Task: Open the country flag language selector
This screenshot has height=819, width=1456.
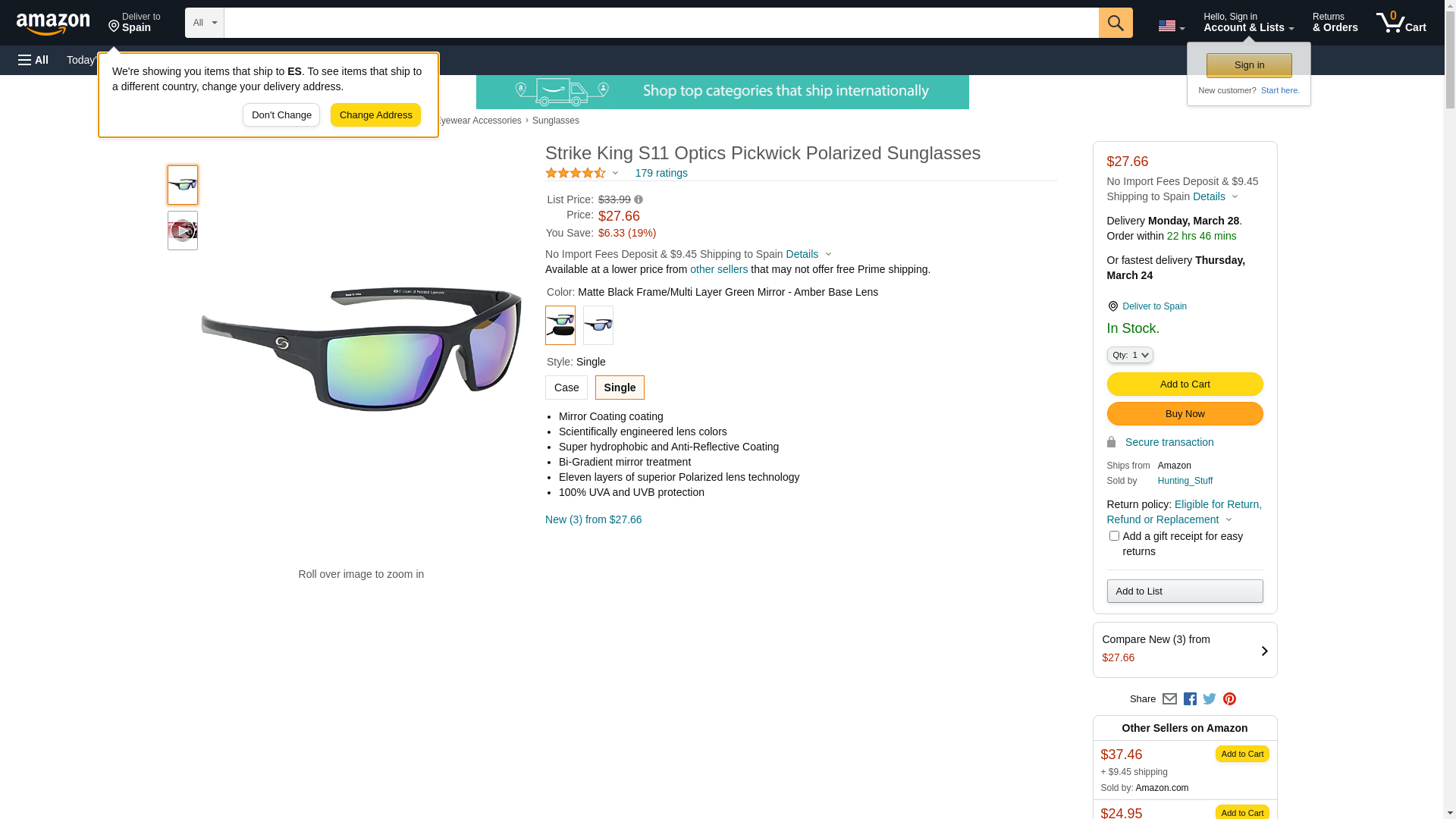Action: [x=1171, y=26]
